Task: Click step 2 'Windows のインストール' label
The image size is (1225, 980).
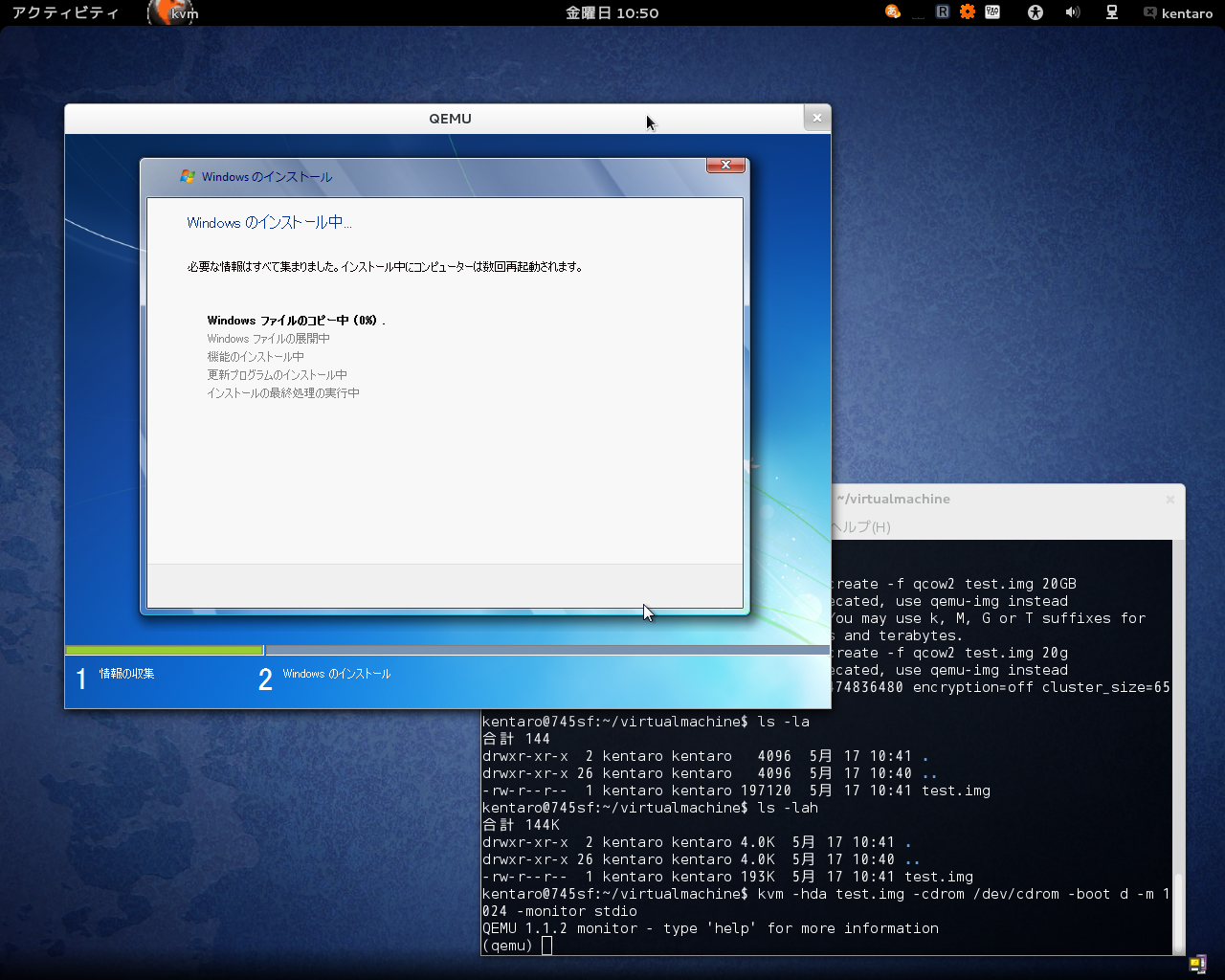Action: pyautogui.click(x=337, y=674)
